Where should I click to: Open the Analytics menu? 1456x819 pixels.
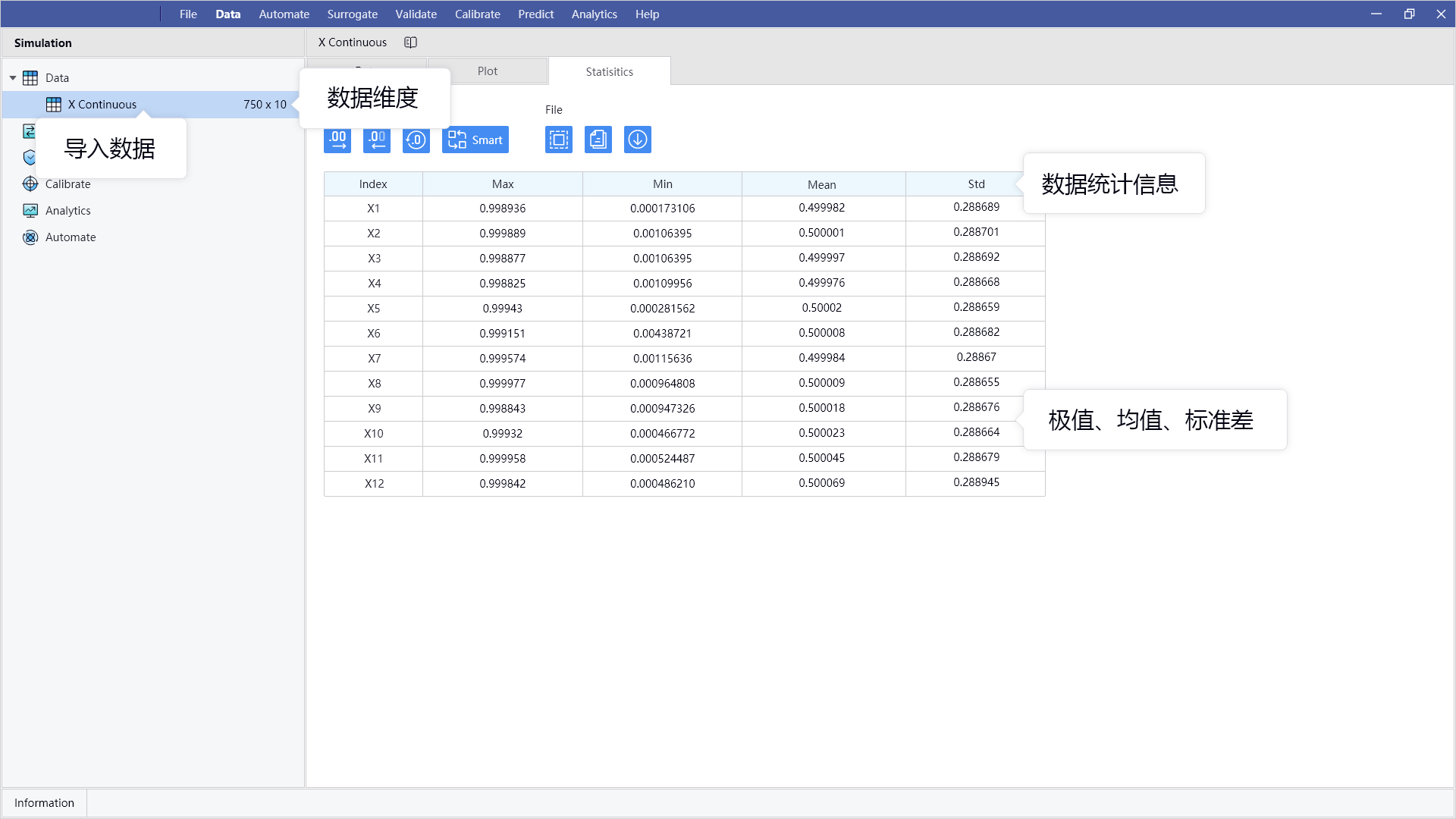[x=595, y=14]
